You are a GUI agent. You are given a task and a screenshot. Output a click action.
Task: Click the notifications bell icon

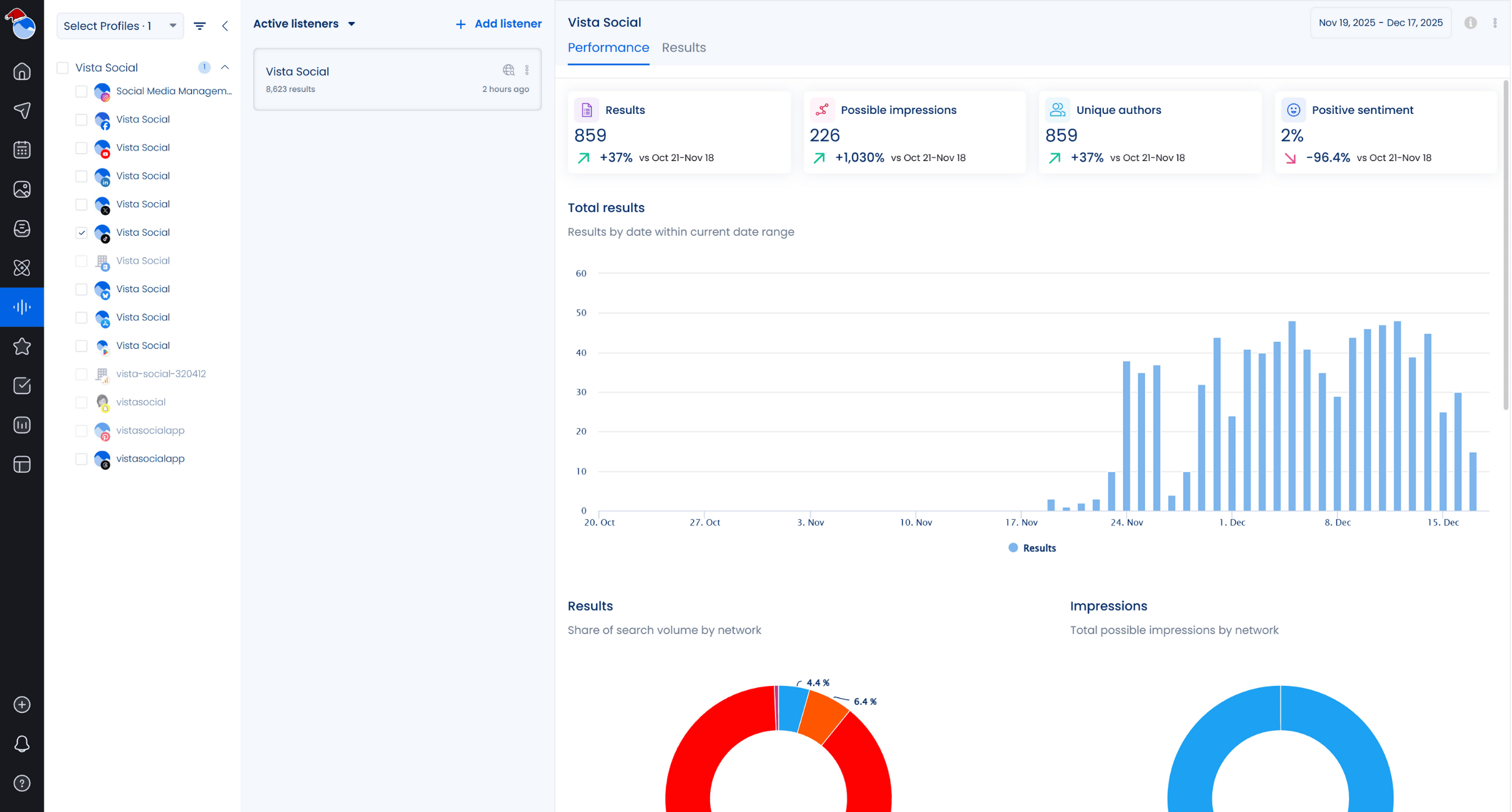[x=22, y=744]
